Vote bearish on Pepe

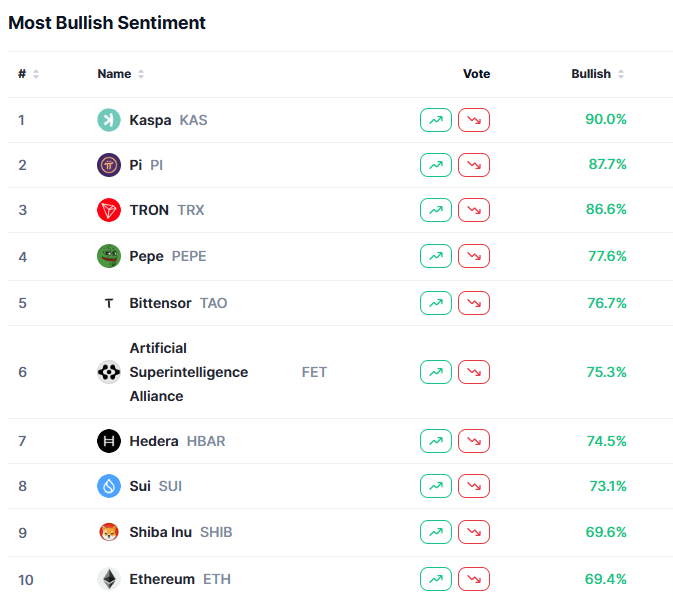(474, 257)
